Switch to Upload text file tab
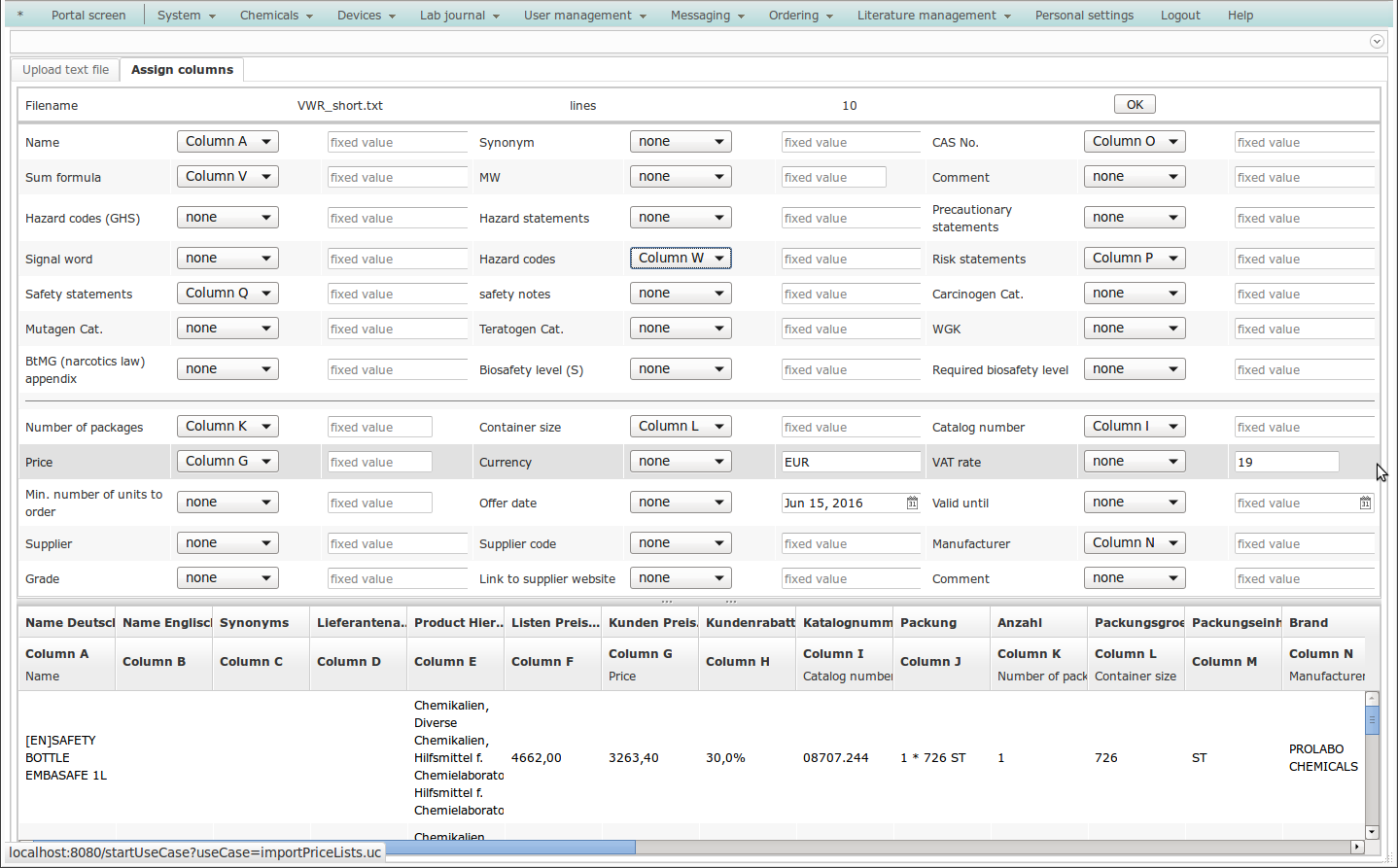Viewport: 1398px width, 868px height. (x=66, y=69)
